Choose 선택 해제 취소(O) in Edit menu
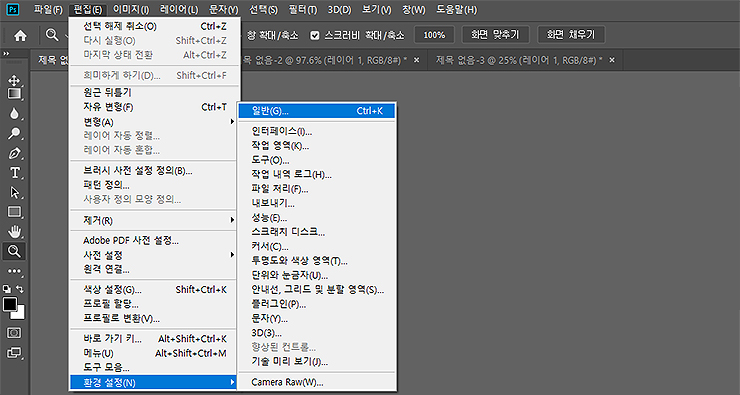 (x=155, y=26)
